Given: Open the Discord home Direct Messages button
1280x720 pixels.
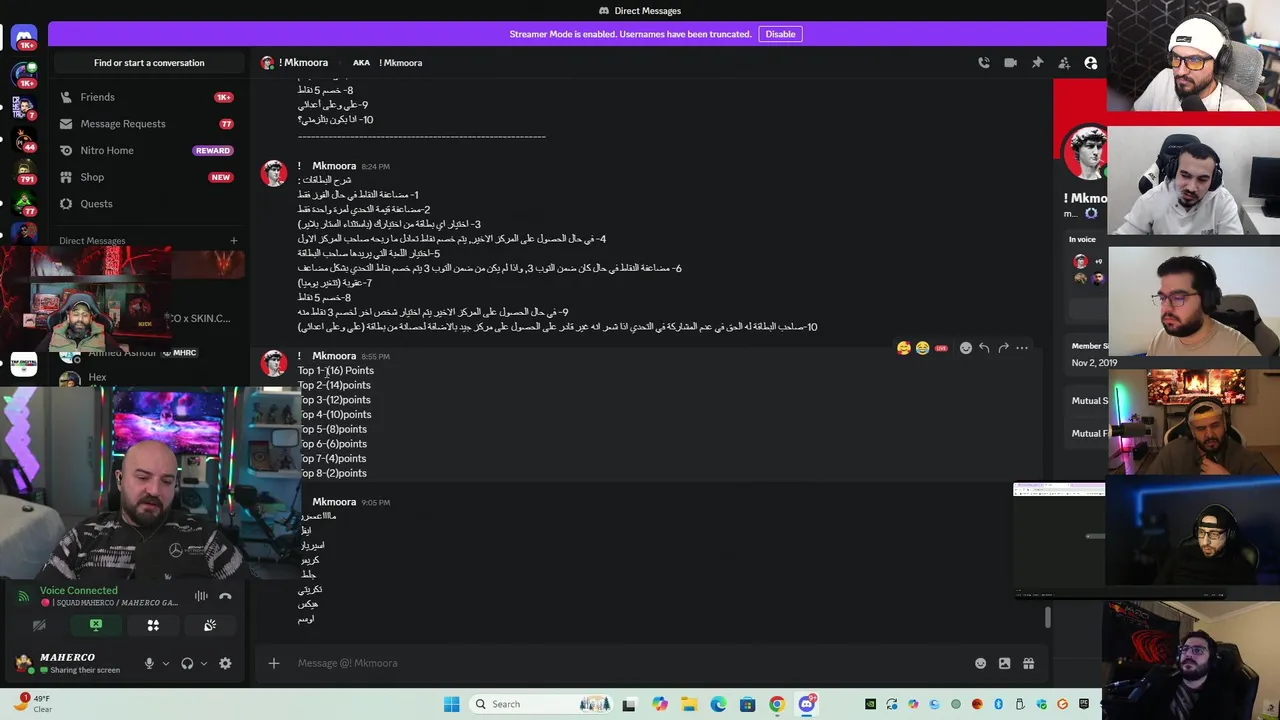Looking at the screenshot, I should [24, 38].
